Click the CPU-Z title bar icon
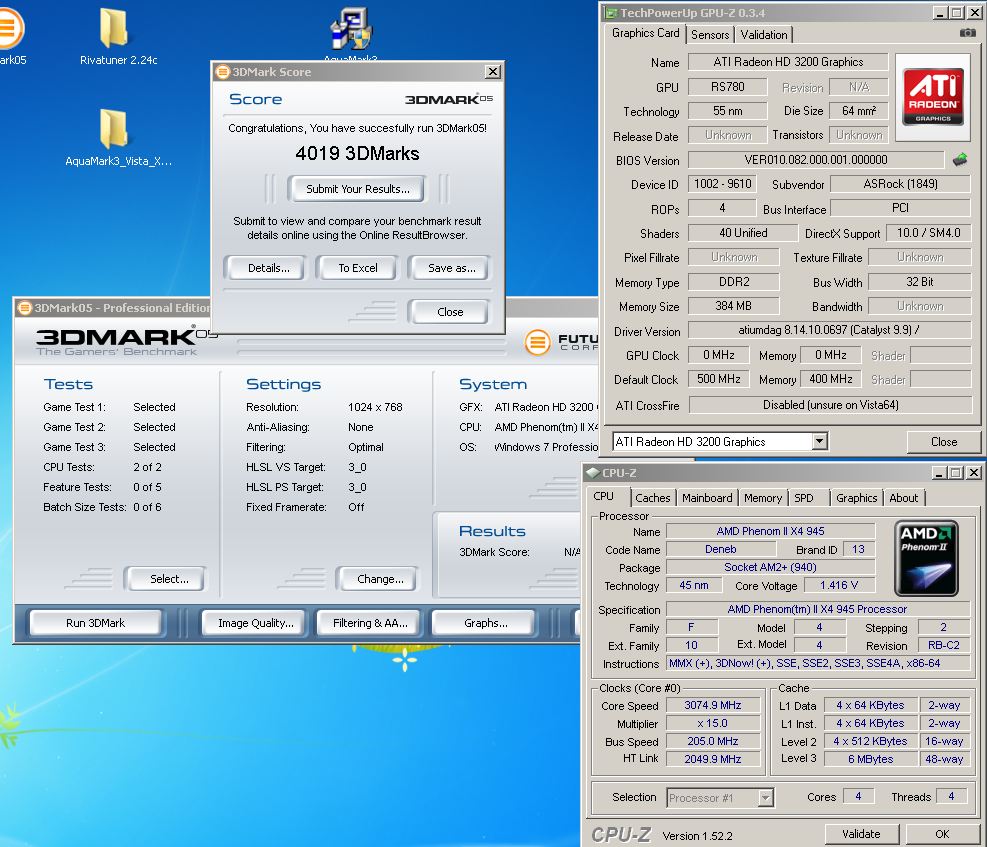The image size is (987, 847). point(592,473)
